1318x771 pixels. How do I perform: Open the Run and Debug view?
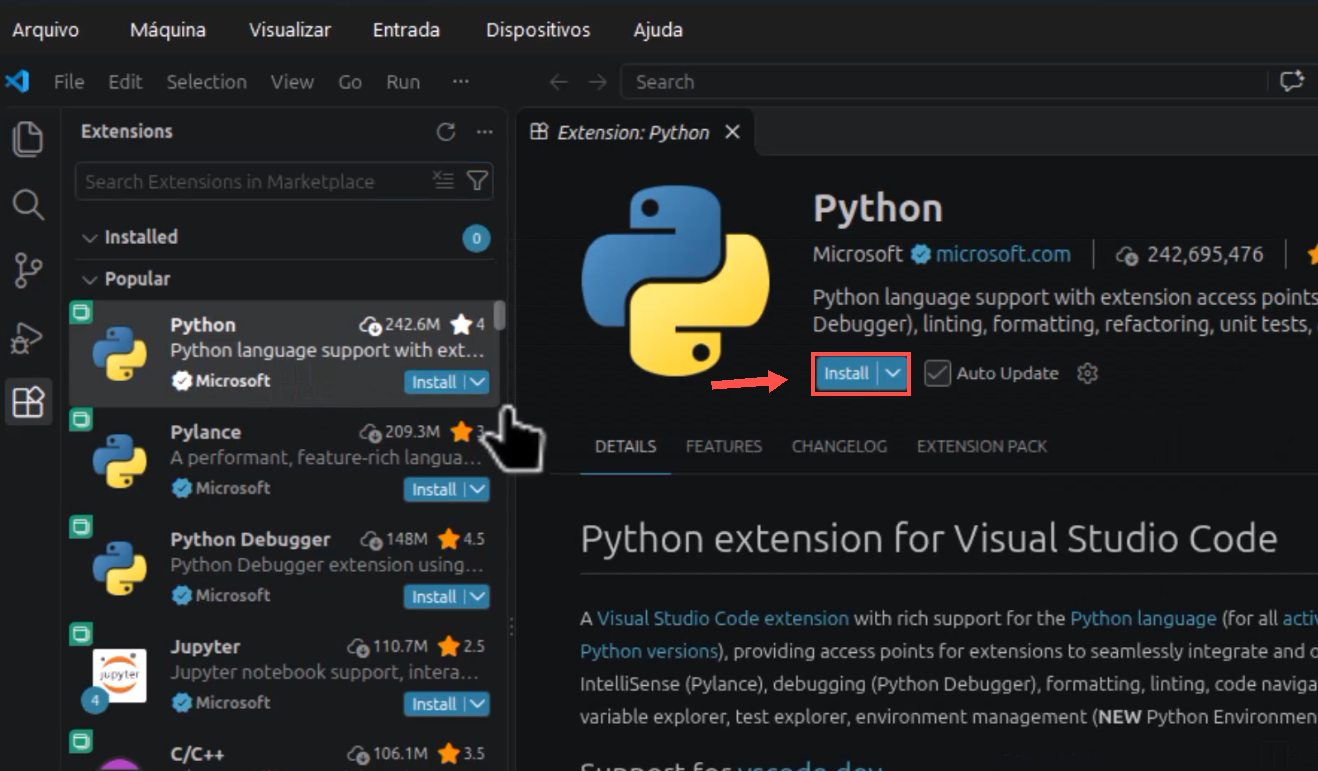click(x=28, y=337)
